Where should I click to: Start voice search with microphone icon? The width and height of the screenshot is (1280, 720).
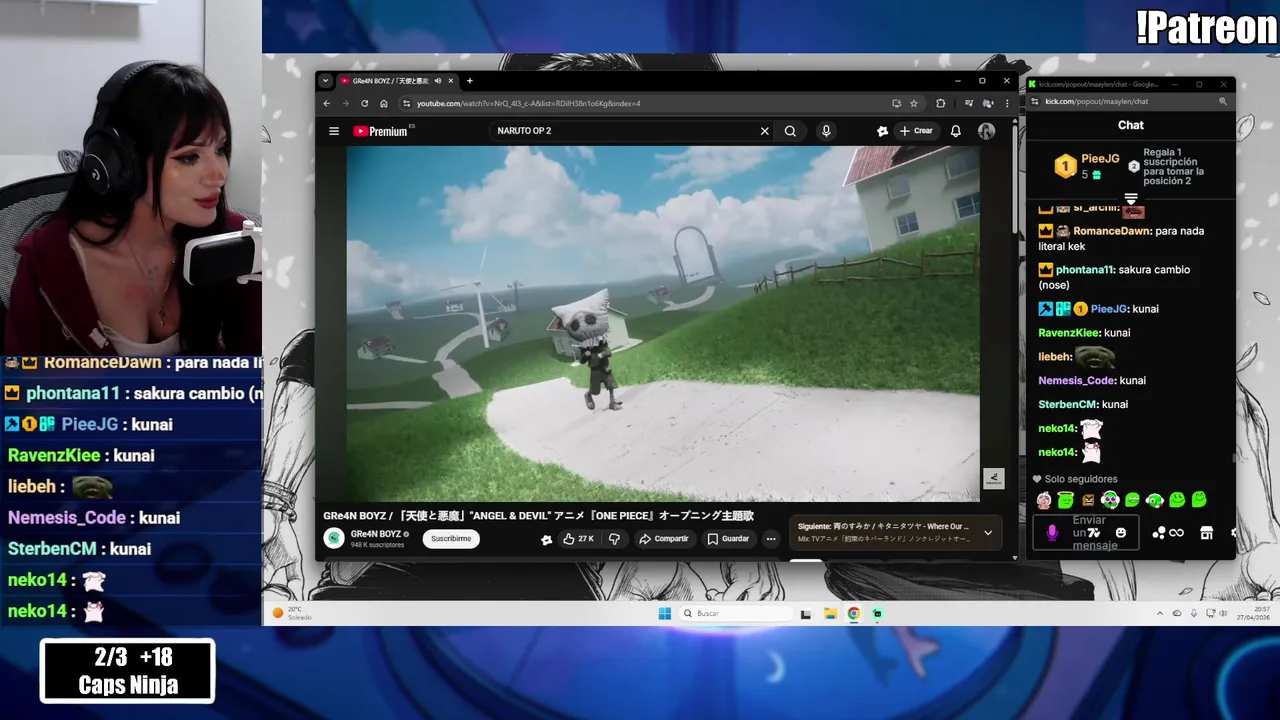tap(826, 131)
